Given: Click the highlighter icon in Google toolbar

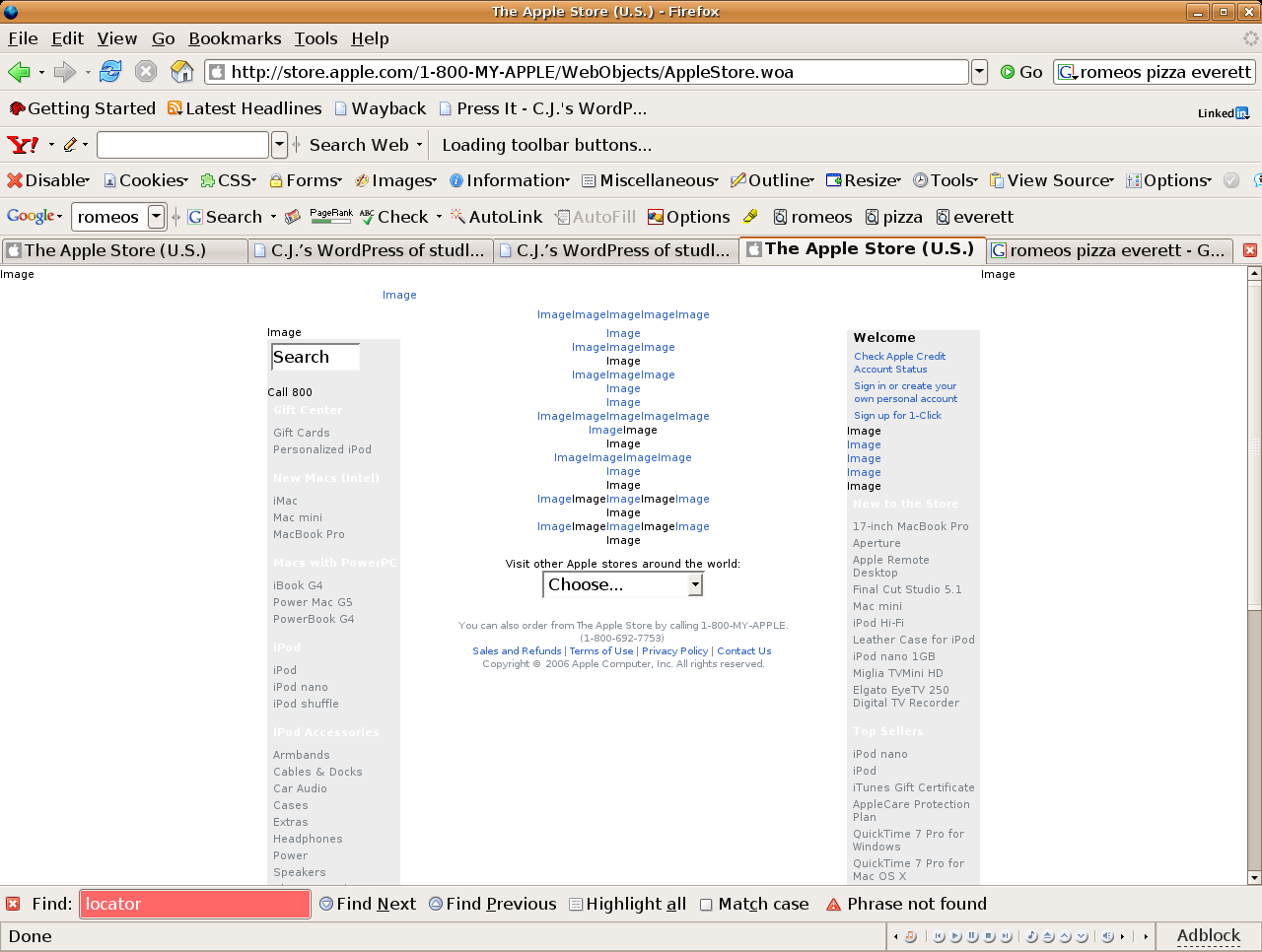Looking at the screenshot, I should [750, 217].
